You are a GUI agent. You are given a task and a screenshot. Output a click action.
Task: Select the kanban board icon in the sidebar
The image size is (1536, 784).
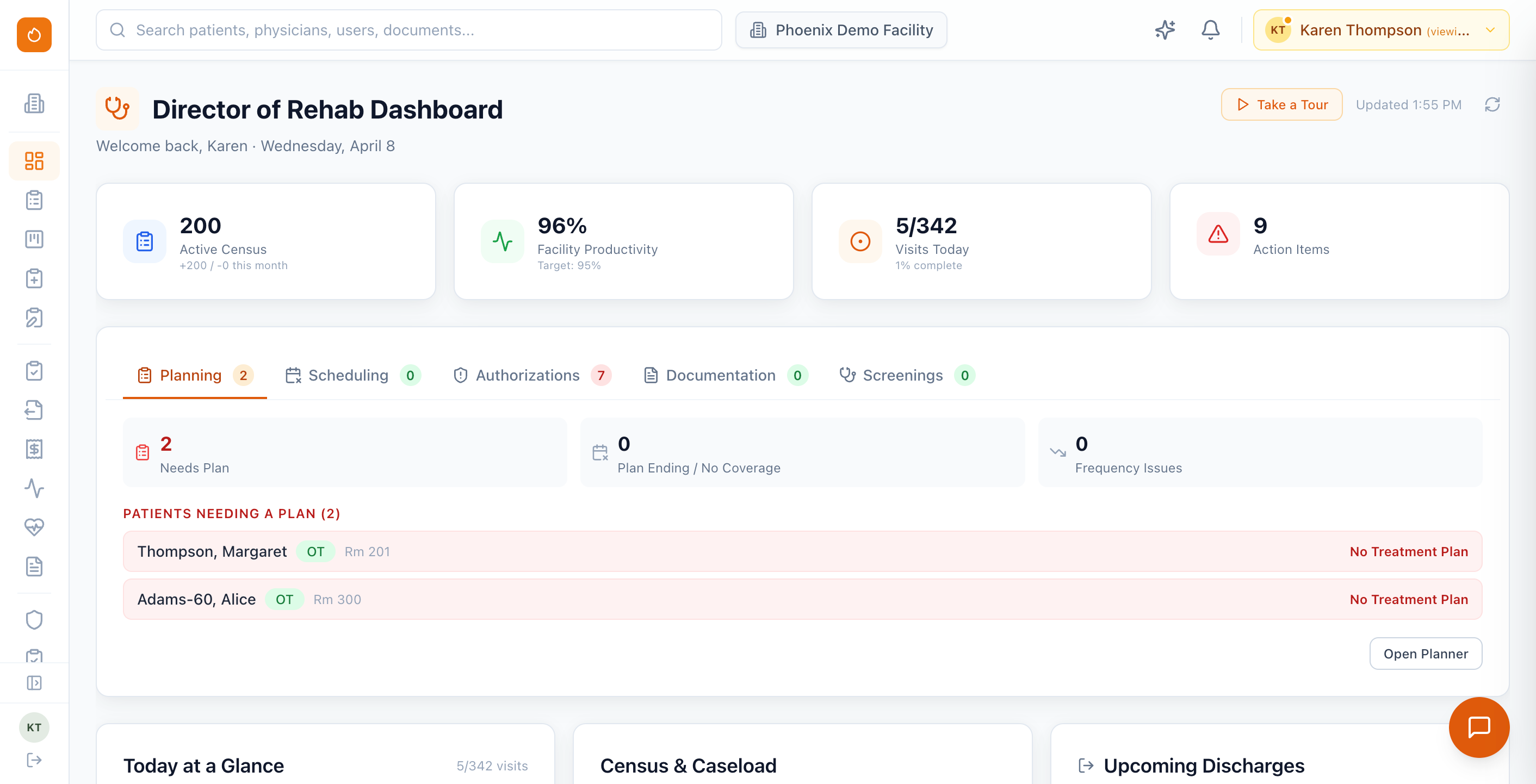pos(34,239)
